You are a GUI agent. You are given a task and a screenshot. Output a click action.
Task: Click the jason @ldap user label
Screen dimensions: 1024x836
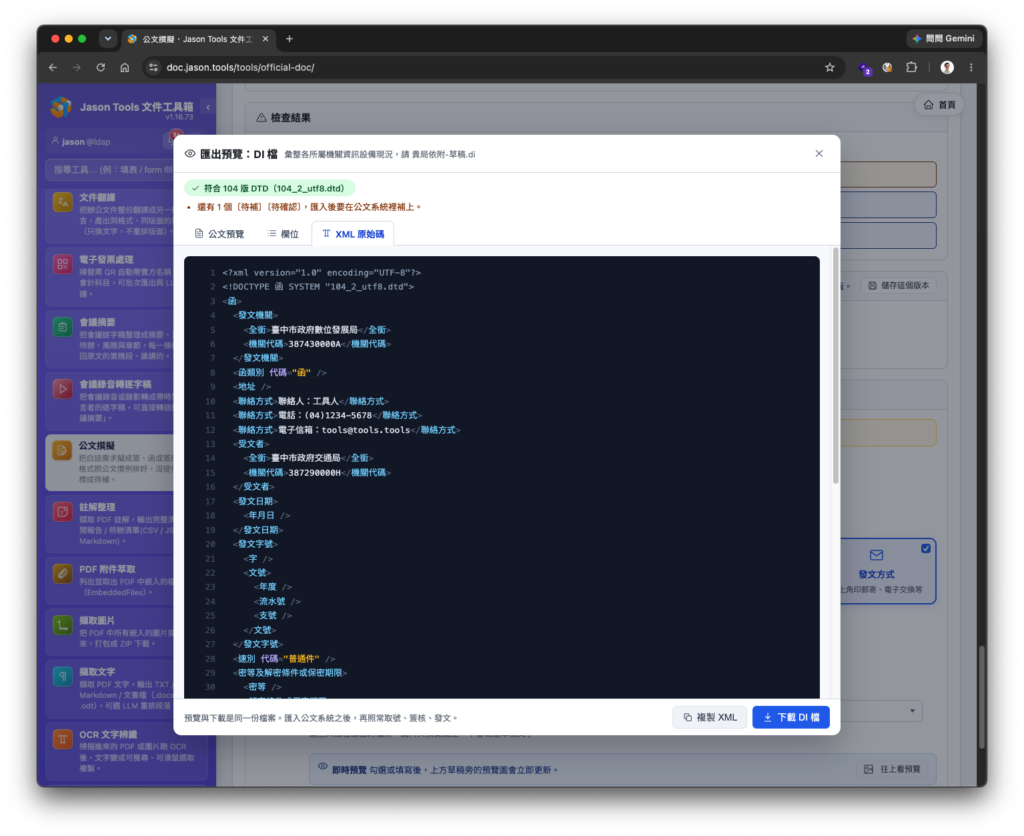(x=82, y=142)
